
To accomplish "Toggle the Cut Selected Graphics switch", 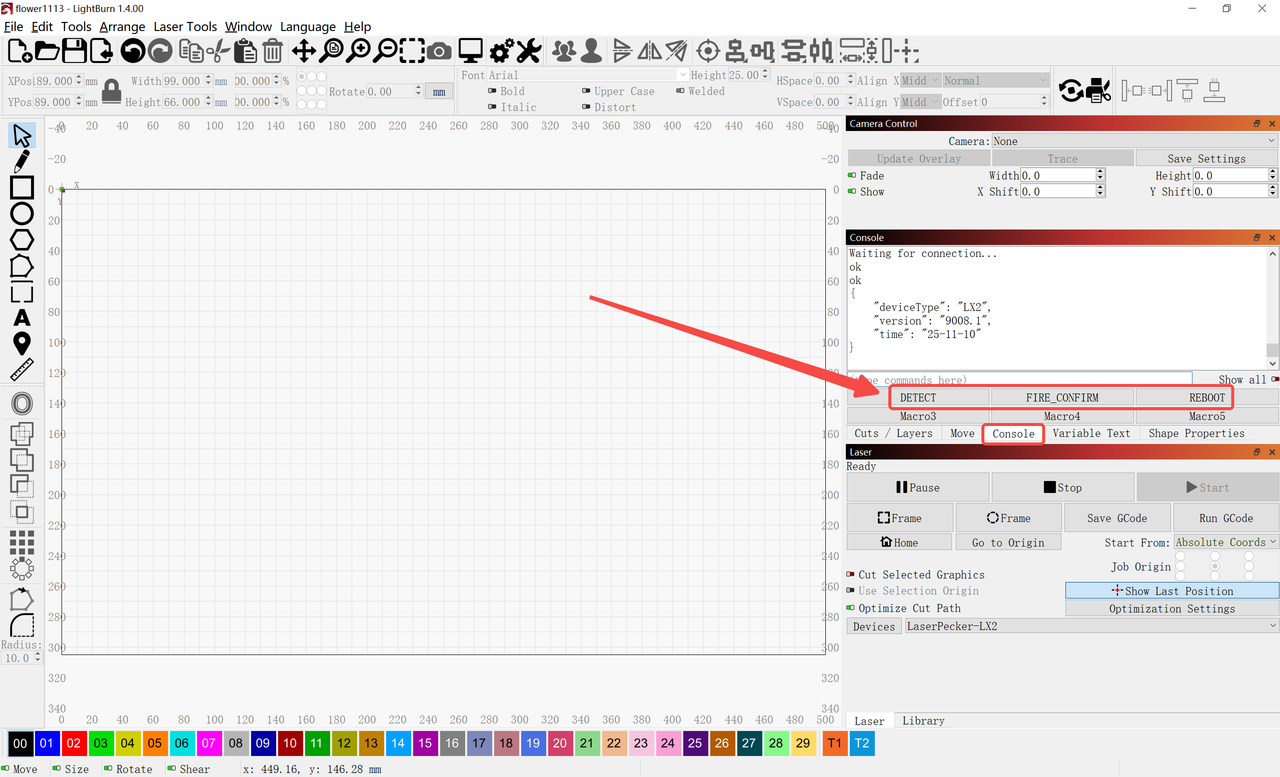I will 851,575.
